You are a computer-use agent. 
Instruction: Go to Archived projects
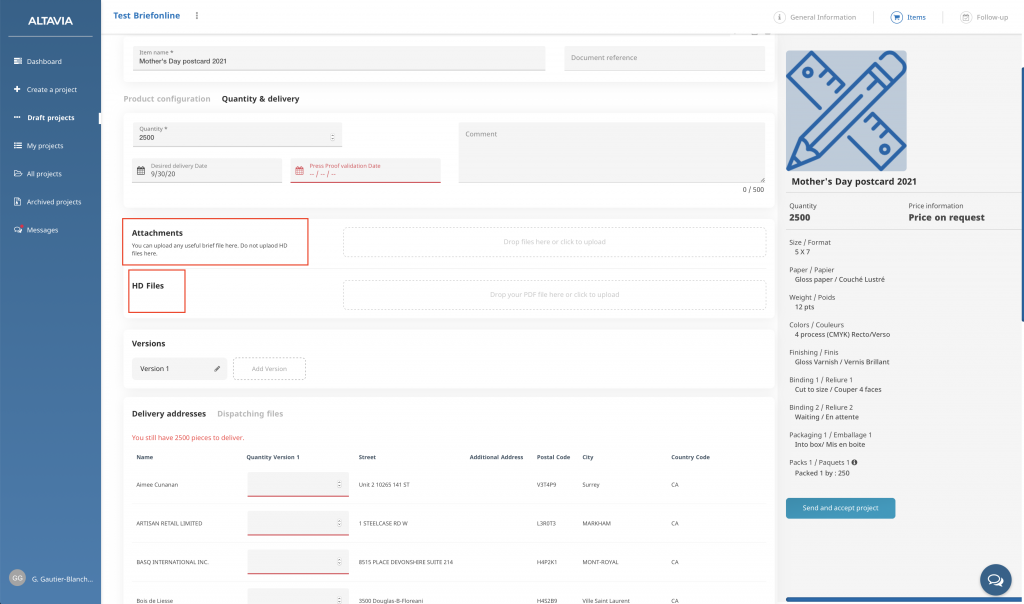pyautogui.click(x=53, y=202)
